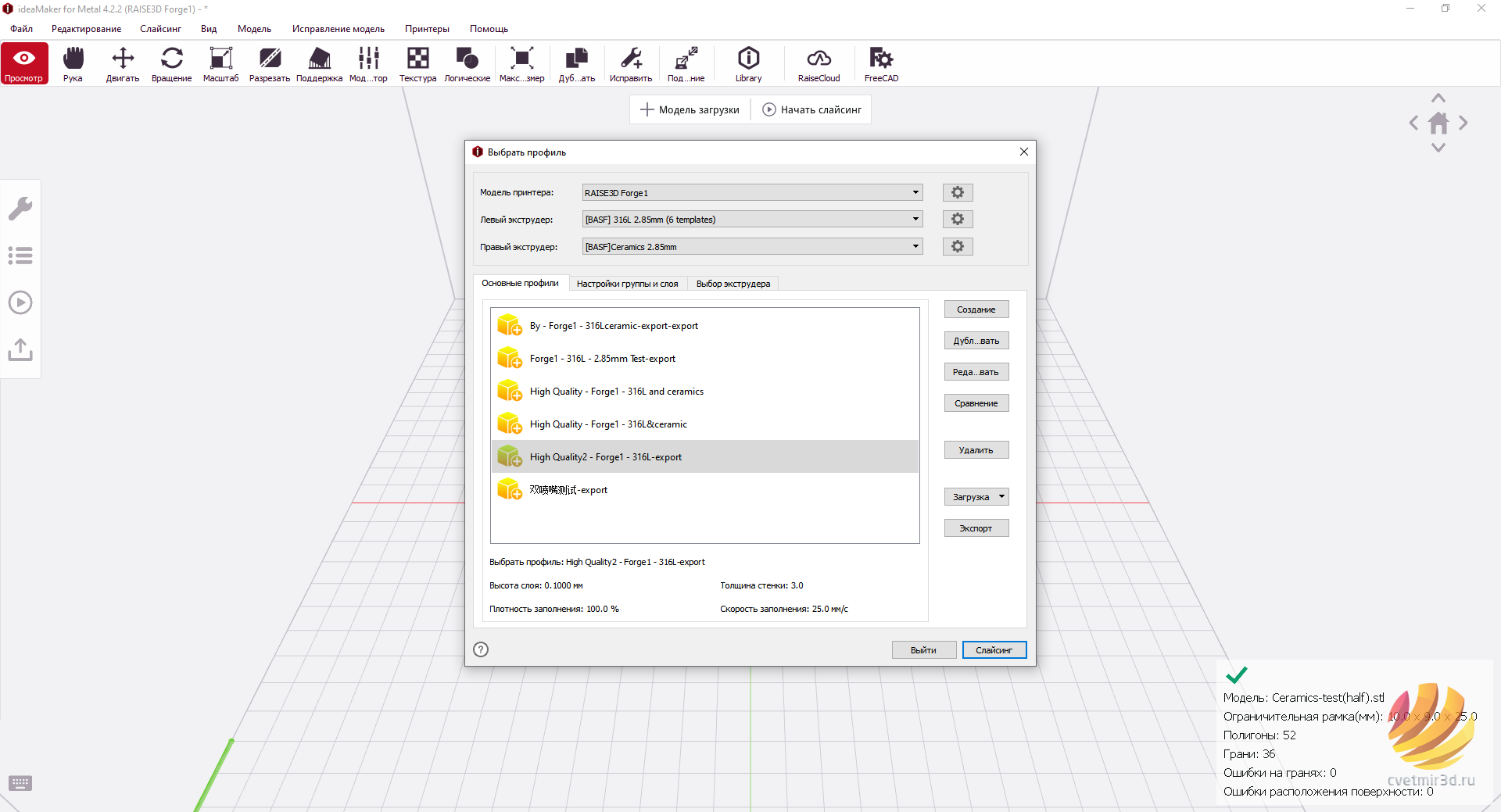The height and width of the screenshot is (812, 1501).
Task: Close the Выбрать профиль dialog
Action: point(1024,152)
